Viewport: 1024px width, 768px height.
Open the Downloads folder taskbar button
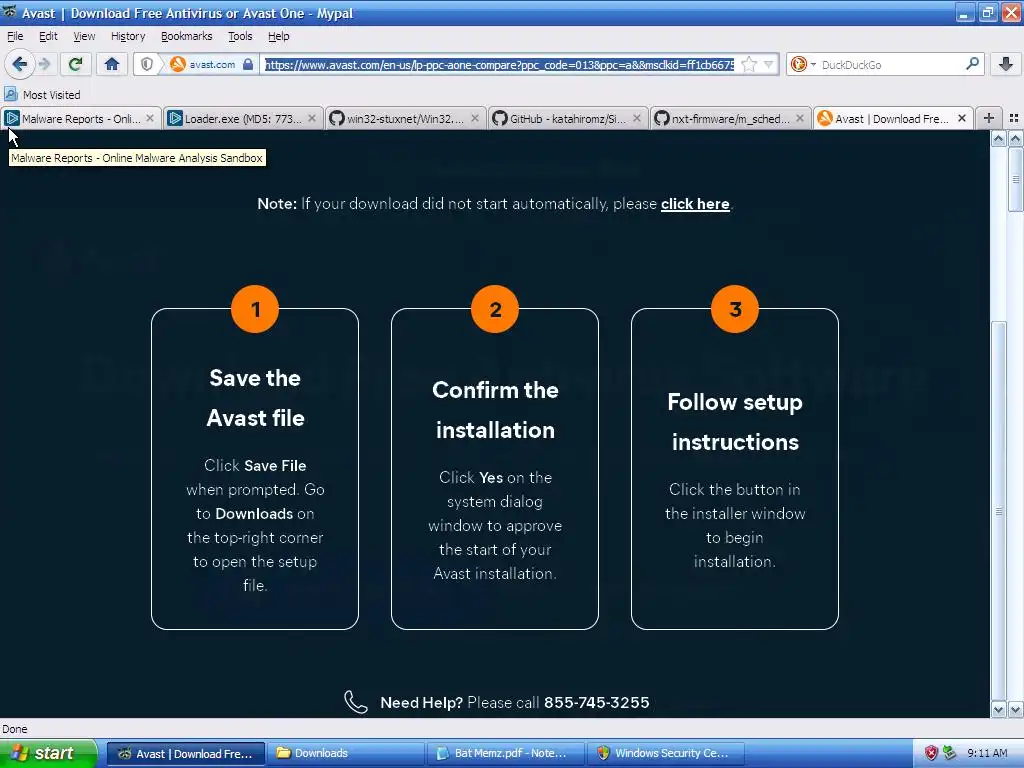coord(345,754)
